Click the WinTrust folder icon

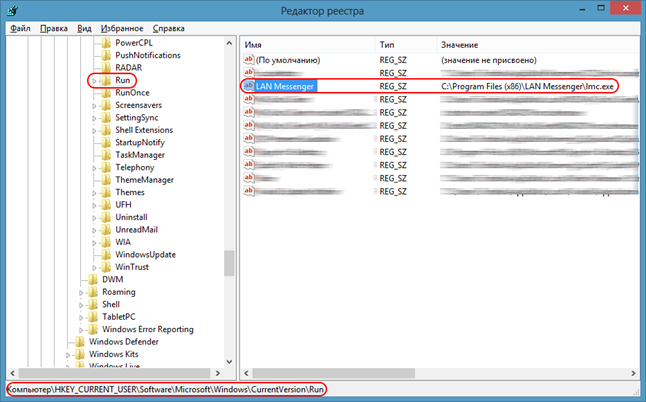pos(106,267)
